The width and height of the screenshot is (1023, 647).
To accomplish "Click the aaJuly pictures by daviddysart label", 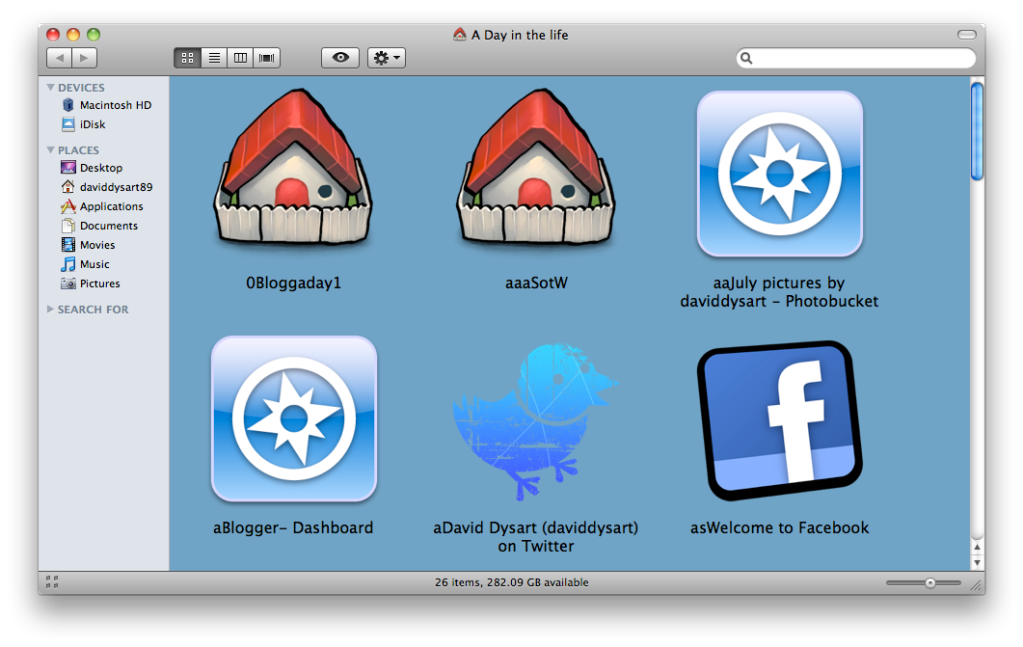I will pyautogui.click(x=779, y=292).
